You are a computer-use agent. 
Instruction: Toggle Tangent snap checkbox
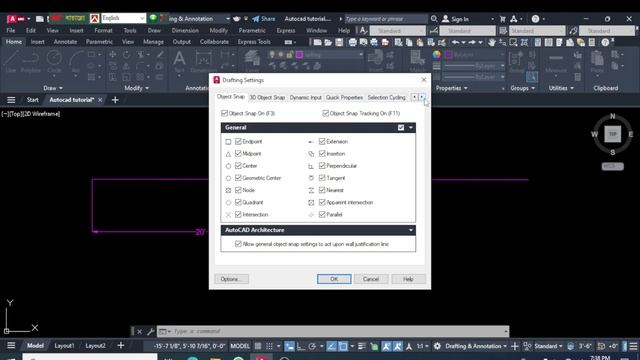[322, 178]
